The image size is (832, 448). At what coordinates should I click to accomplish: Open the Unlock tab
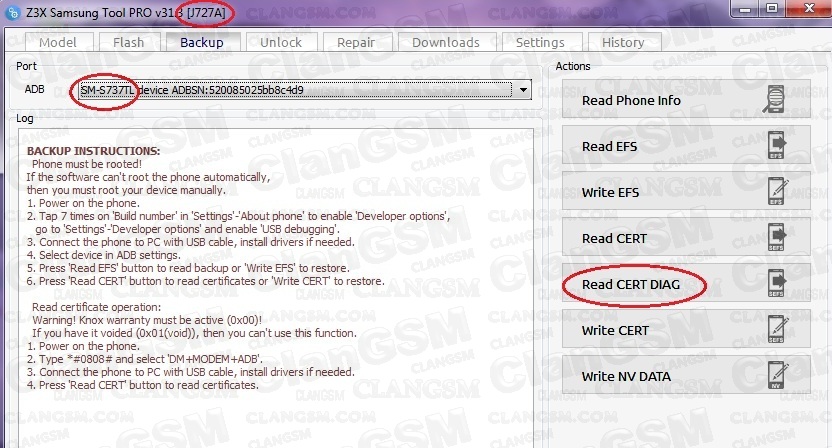281,42
